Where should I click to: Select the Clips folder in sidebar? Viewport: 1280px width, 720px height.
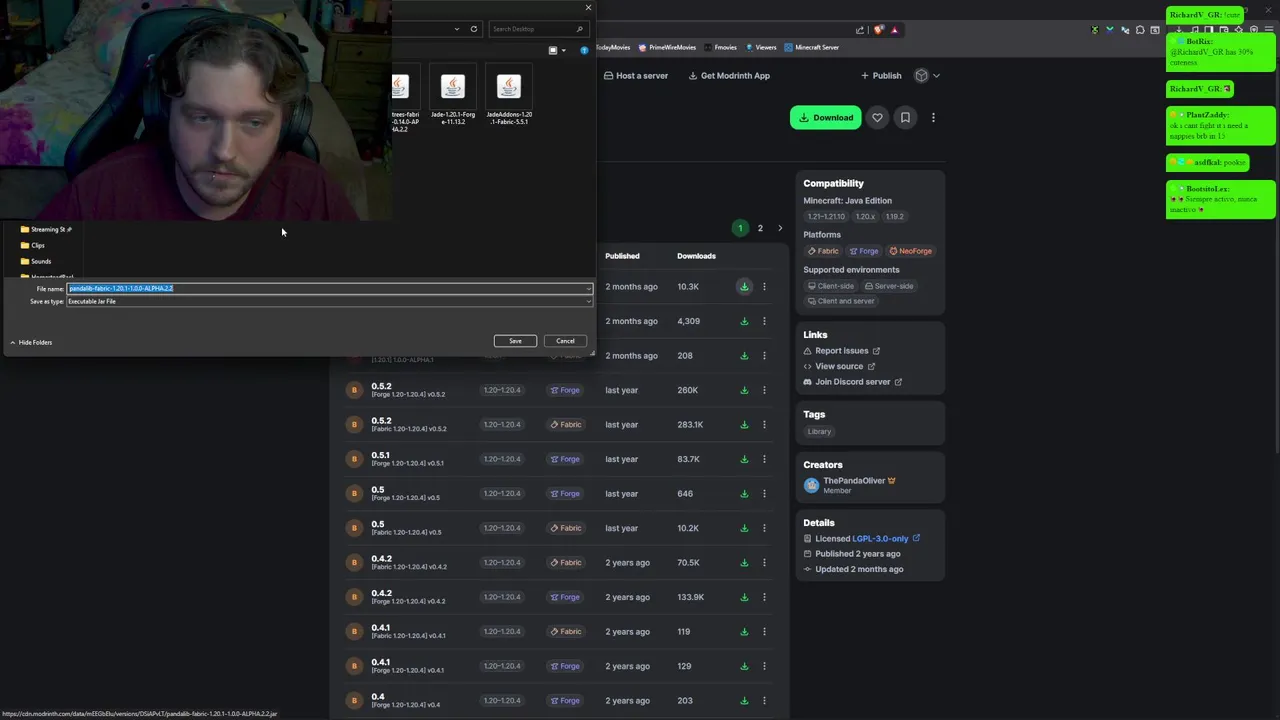click(33, 245)
